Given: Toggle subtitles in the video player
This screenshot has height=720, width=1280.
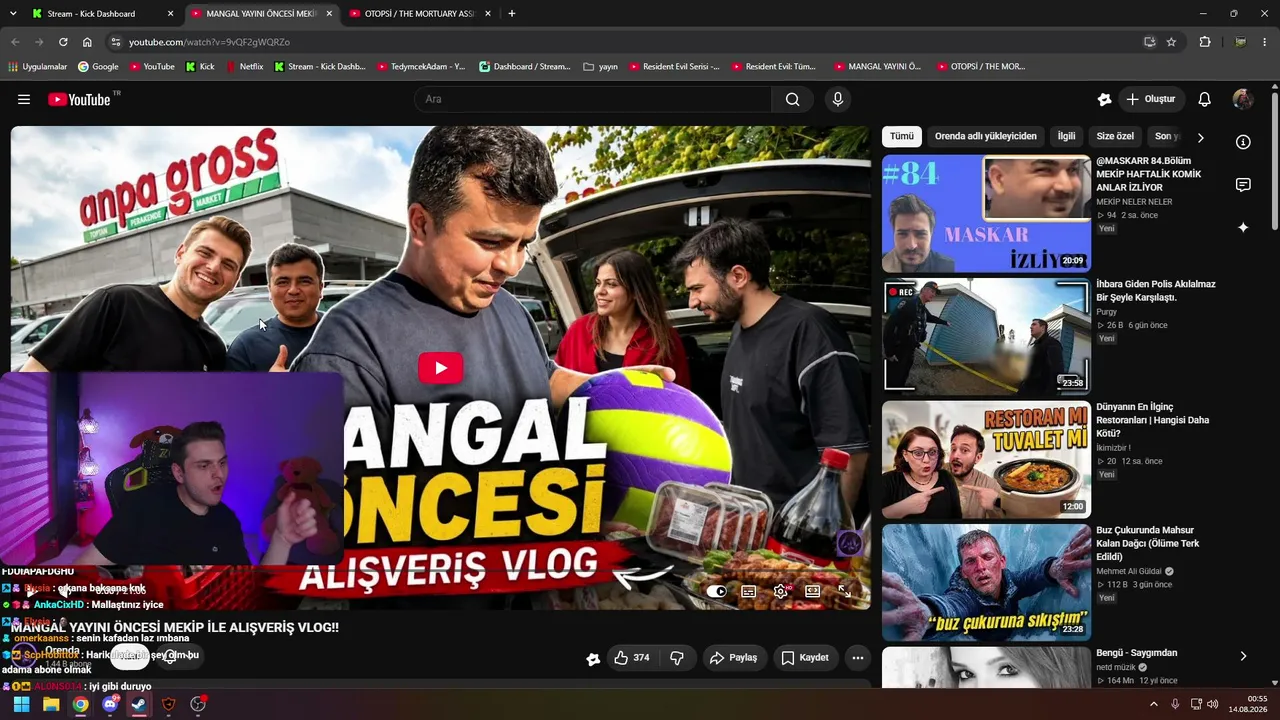Looking at the screenshot, I should tap(748, 591).
